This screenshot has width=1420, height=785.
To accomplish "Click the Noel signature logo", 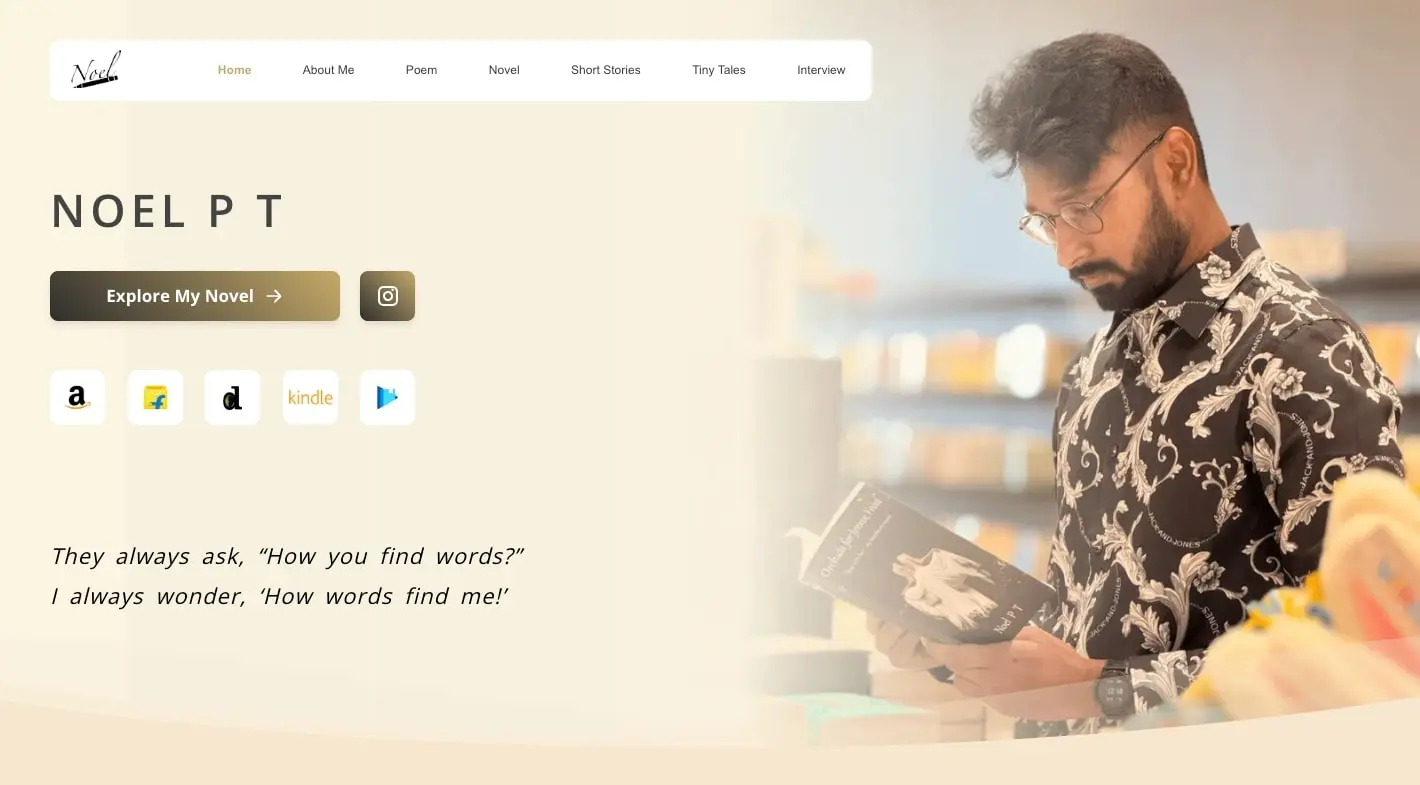I will (96, 70).
